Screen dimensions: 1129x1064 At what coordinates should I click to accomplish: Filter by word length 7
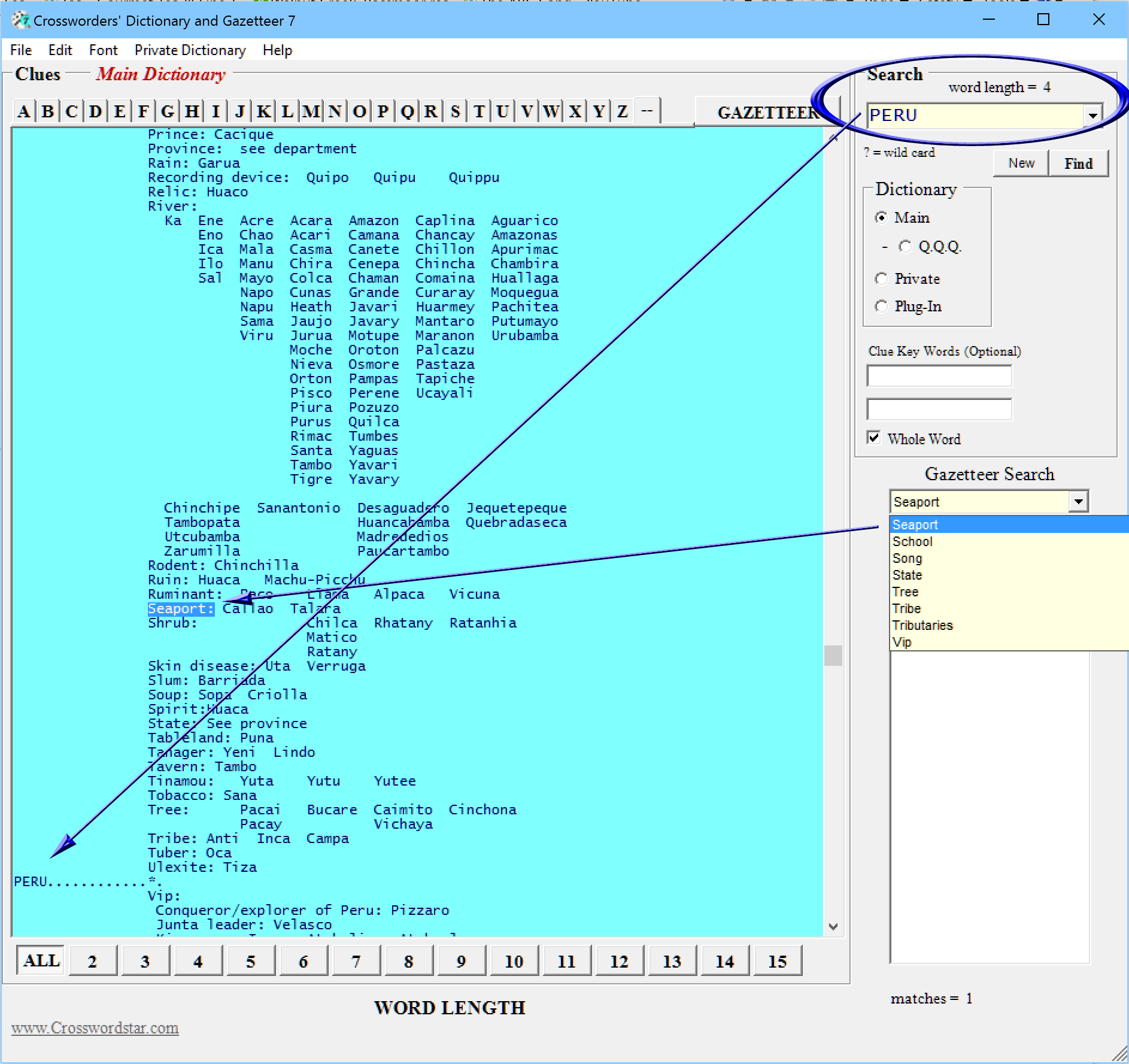pos(356,961)
